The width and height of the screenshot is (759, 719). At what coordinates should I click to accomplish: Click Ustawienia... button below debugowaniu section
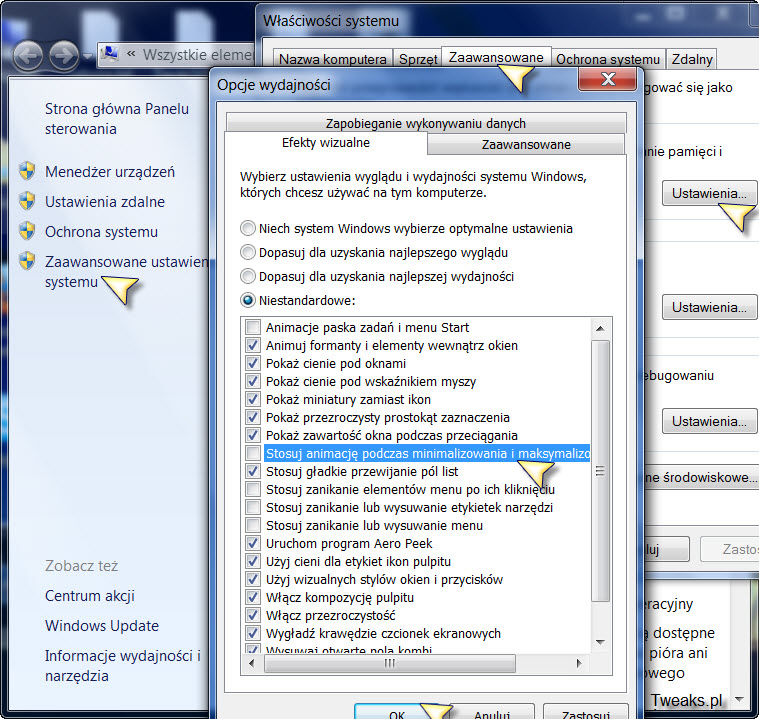(x=709, y=421)
